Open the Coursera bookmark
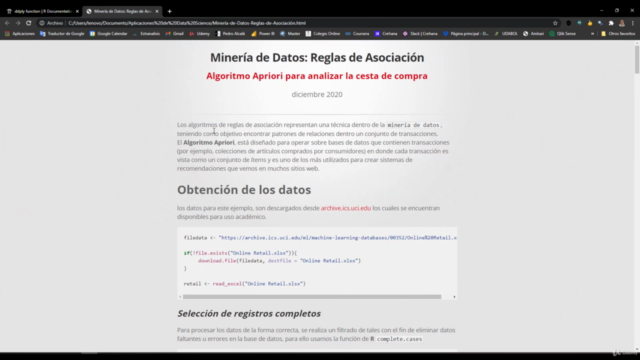Image resolution: width=640 pixels, height=360 pixels. 357,34
